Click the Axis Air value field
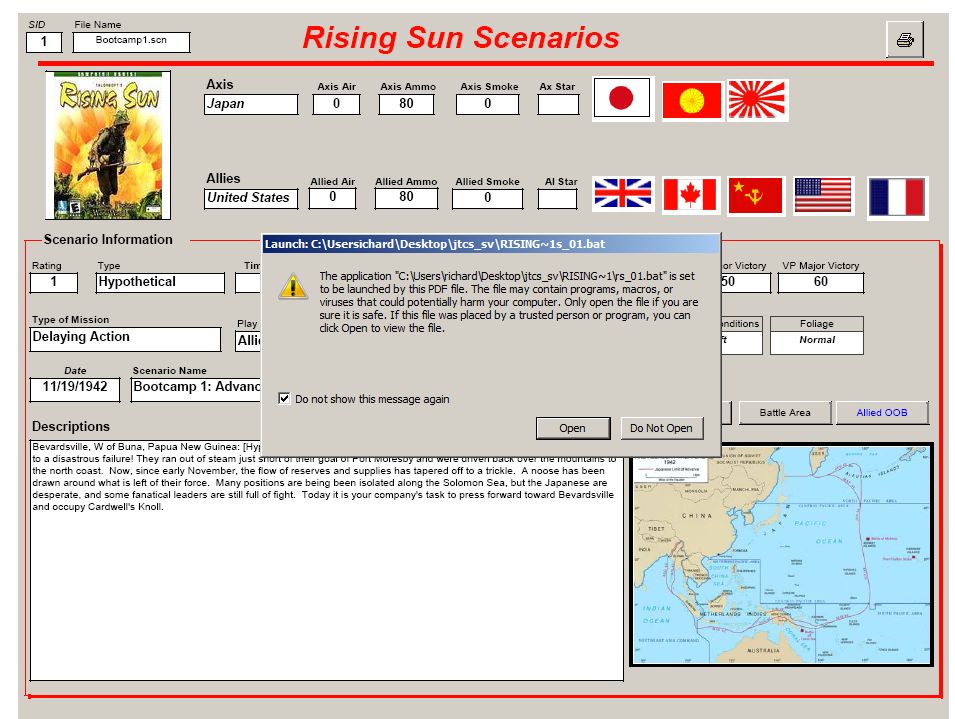Screen dimensions: 955x719 click(336, 104)
